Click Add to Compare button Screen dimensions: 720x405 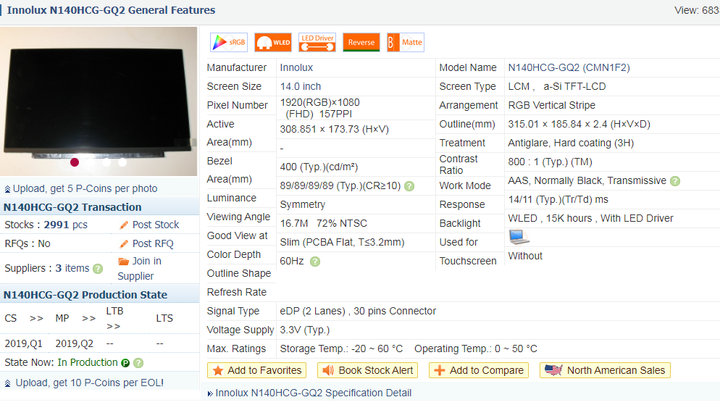point(478,371)
